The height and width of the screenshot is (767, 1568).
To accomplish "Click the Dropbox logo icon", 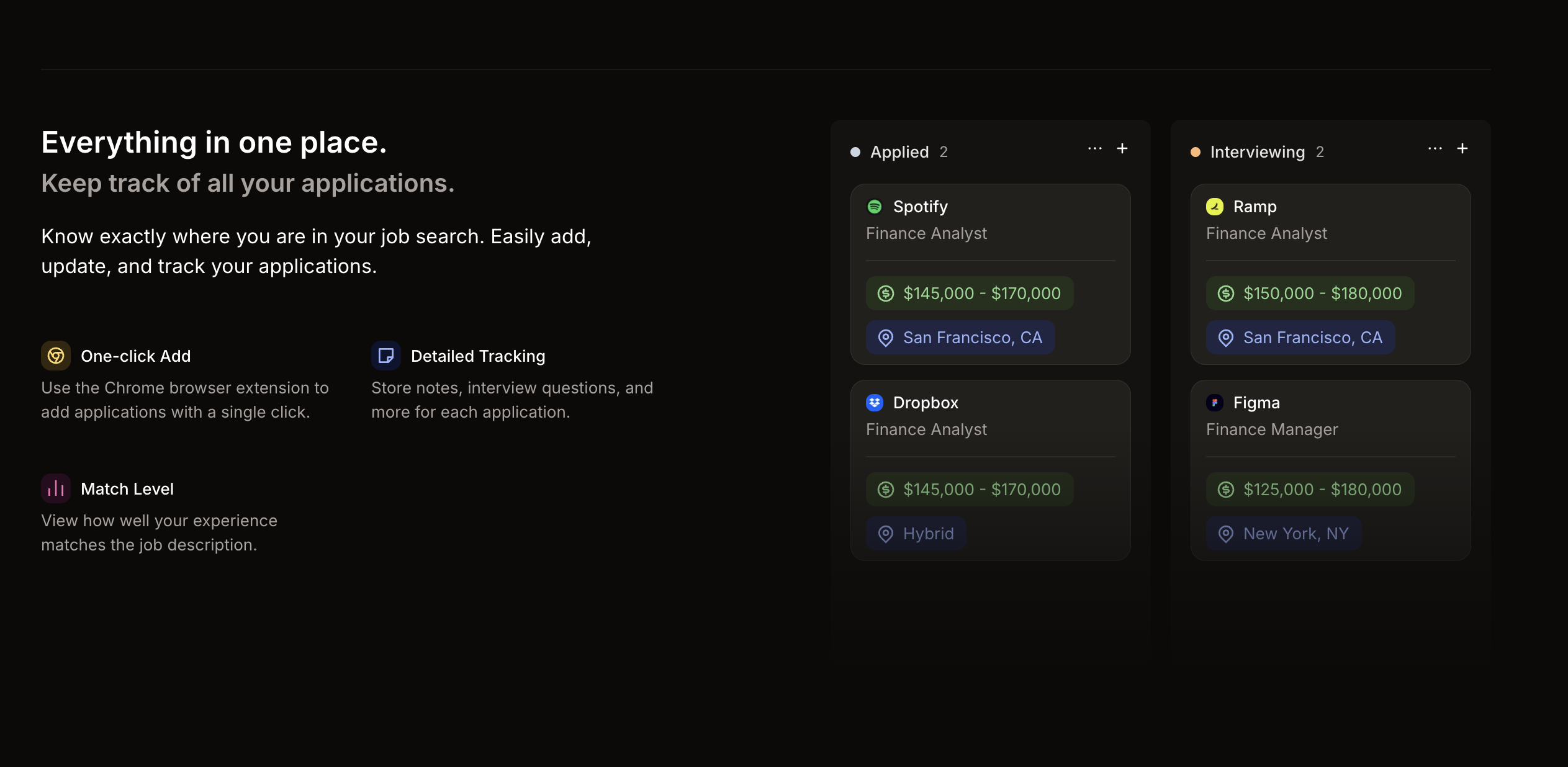I will coord(875,403).
